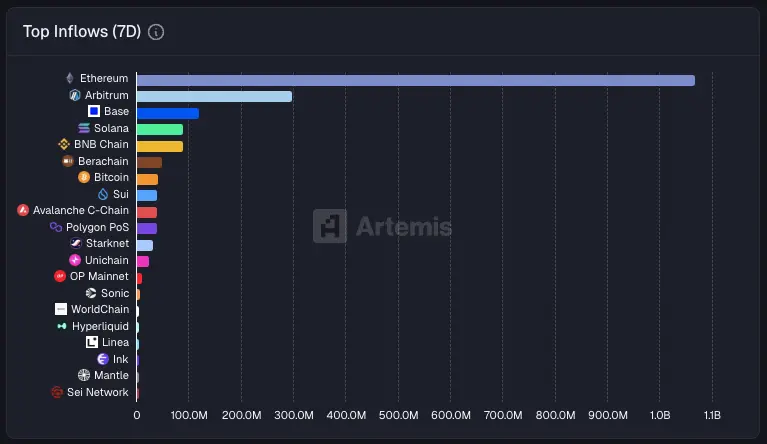The image size is (767, 444).
Task: Click the Polygon PoS logo icon
Action: pos(56,227)
